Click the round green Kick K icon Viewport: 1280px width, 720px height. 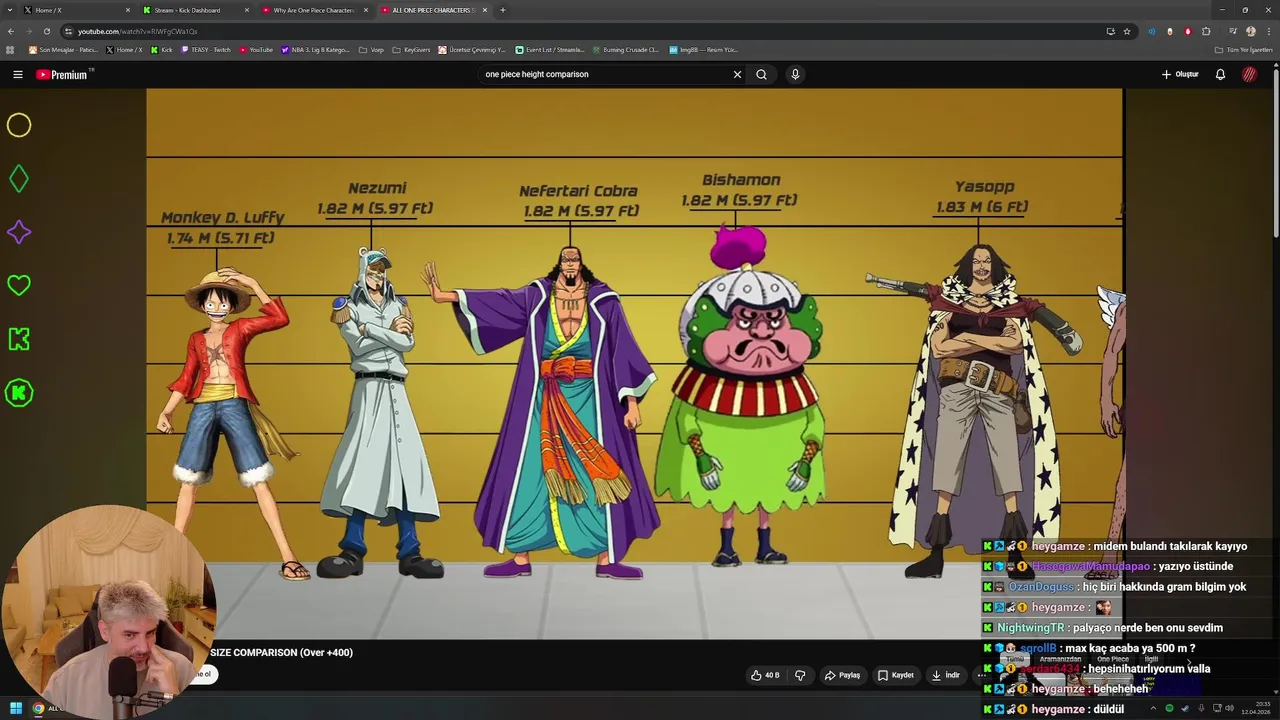(x=19, y=393)
